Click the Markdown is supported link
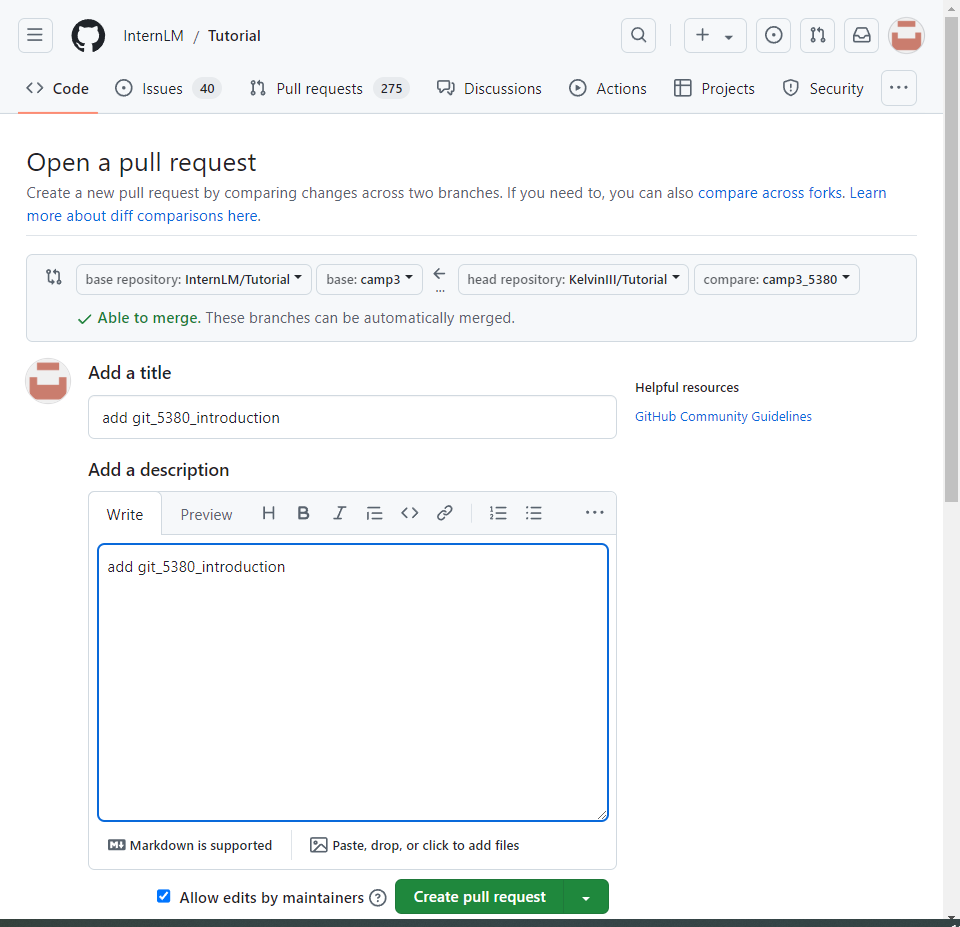960x927 pixels. (x=190, y=845)
